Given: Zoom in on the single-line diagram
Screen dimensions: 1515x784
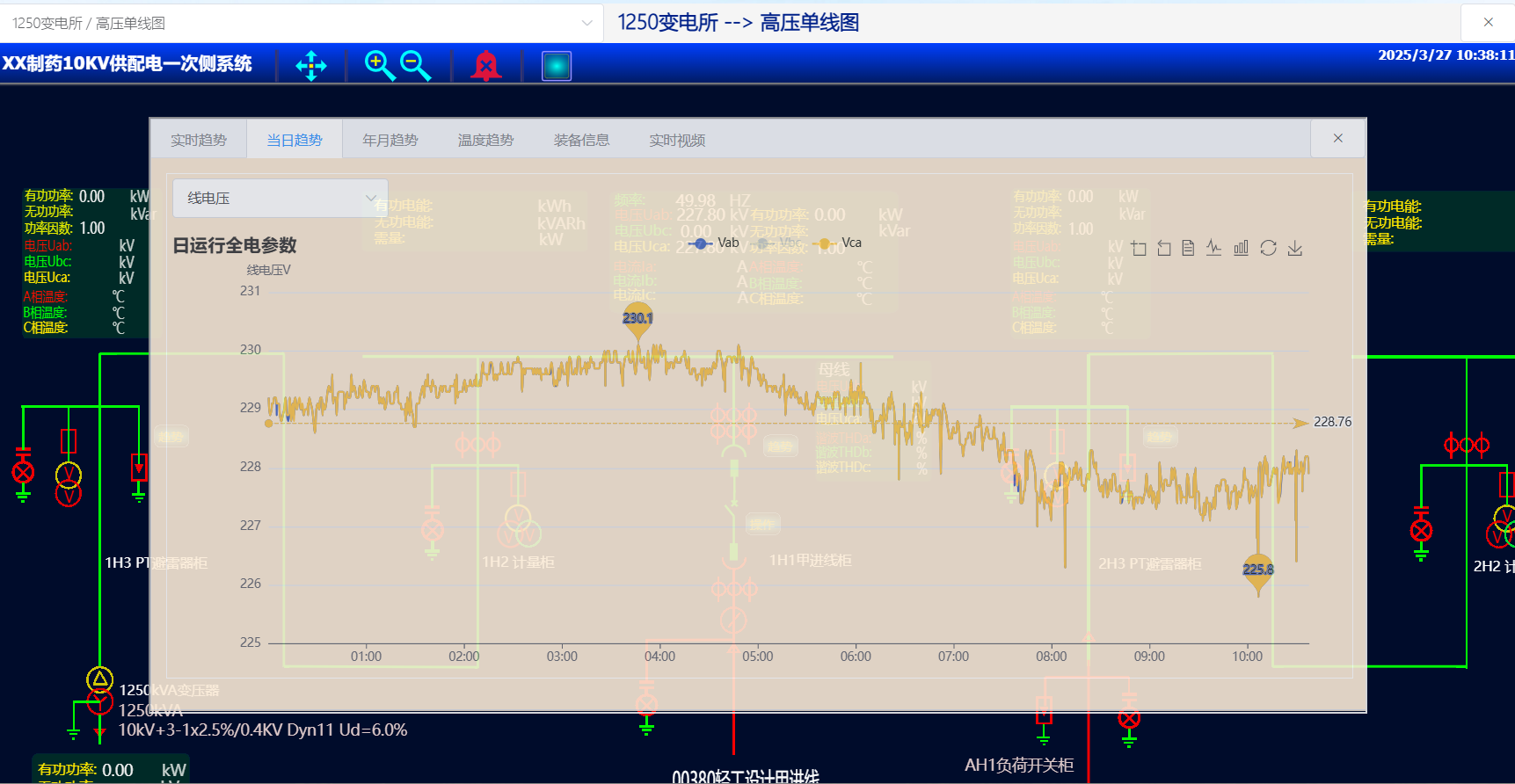Looking at the screenshot, I should [x=380, y=66].
